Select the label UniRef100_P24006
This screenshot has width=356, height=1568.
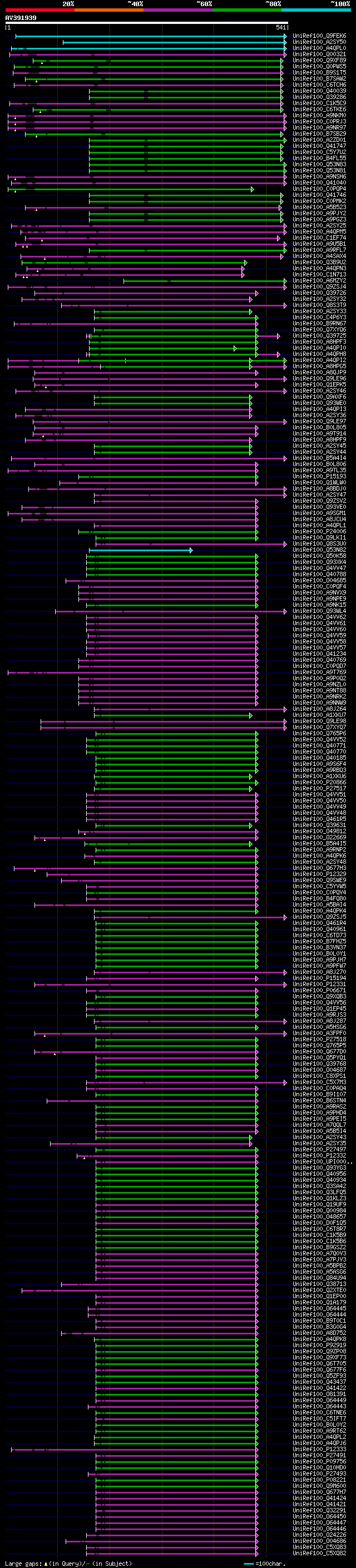coord(319,532)
